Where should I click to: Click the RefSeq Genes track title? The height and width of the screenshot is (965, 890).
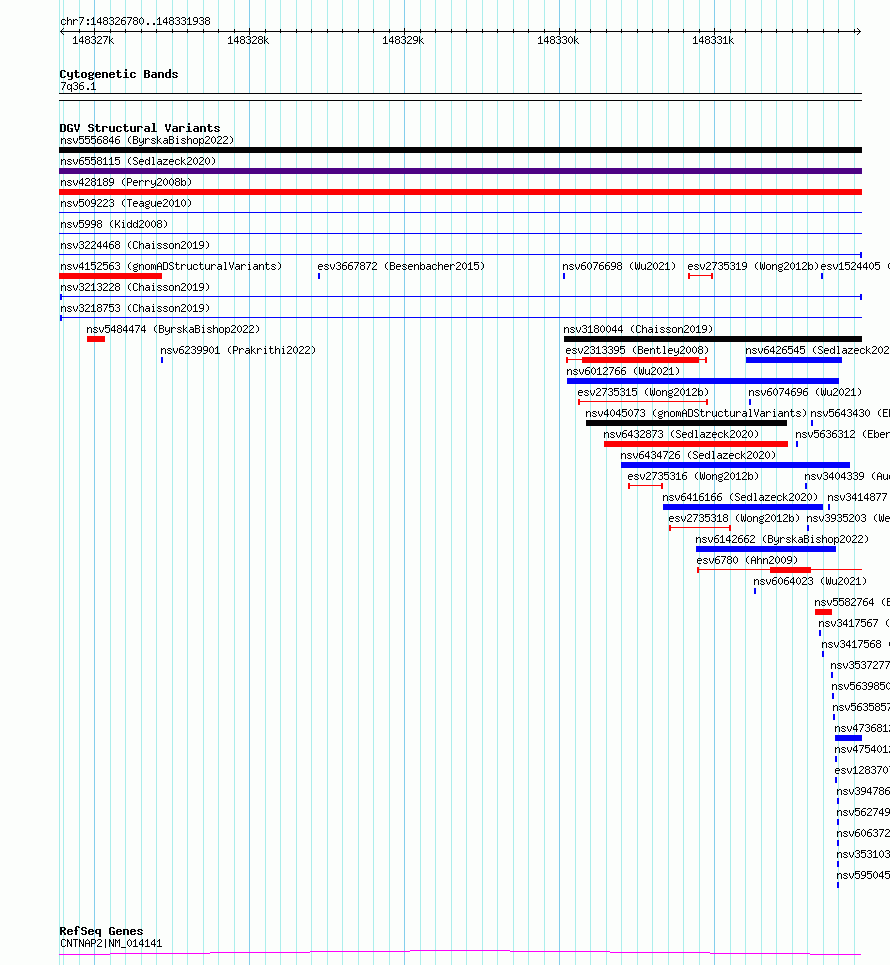click(x=101, y=931)
